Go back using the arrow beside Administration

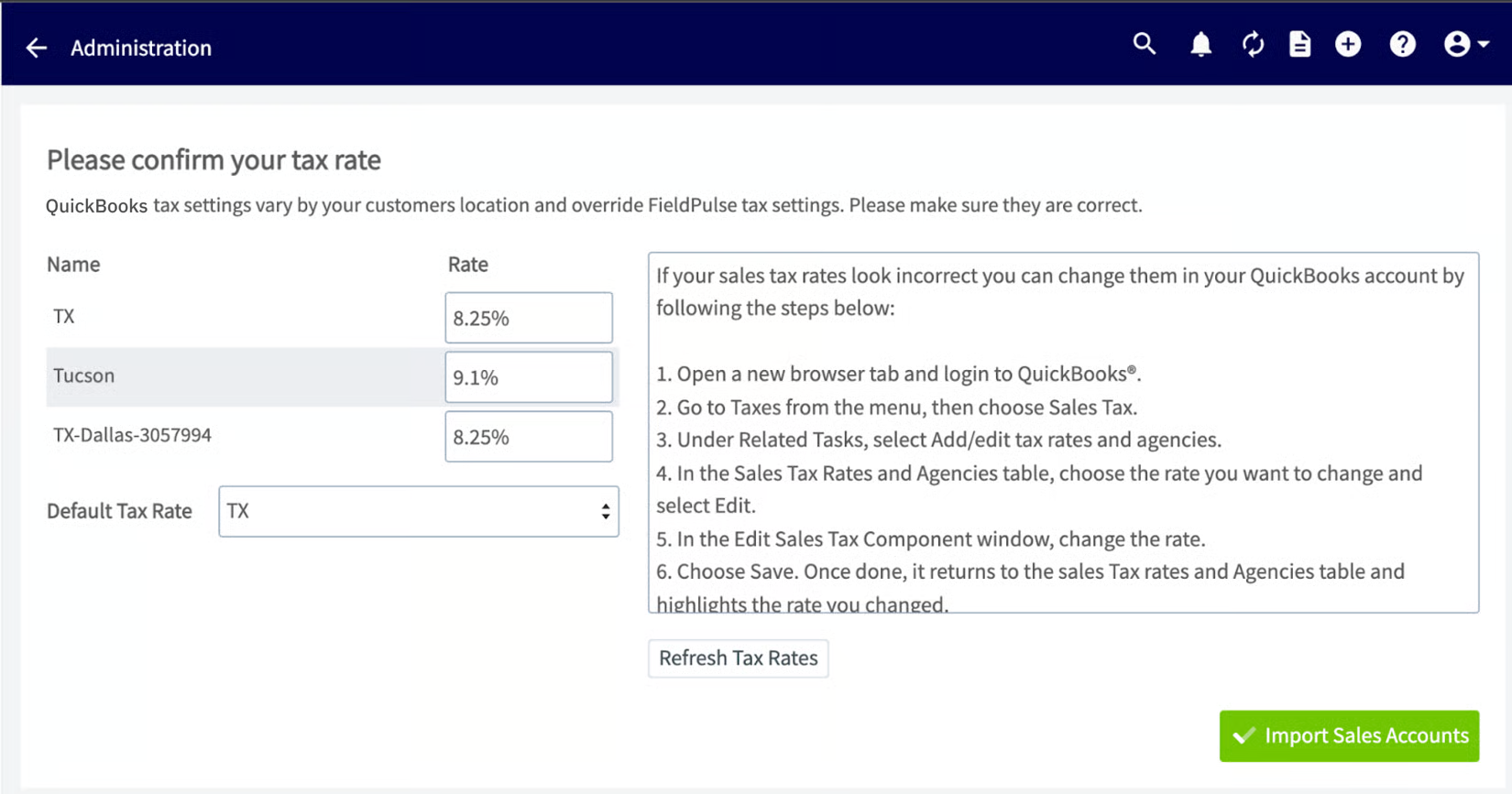tap(37, 48)
